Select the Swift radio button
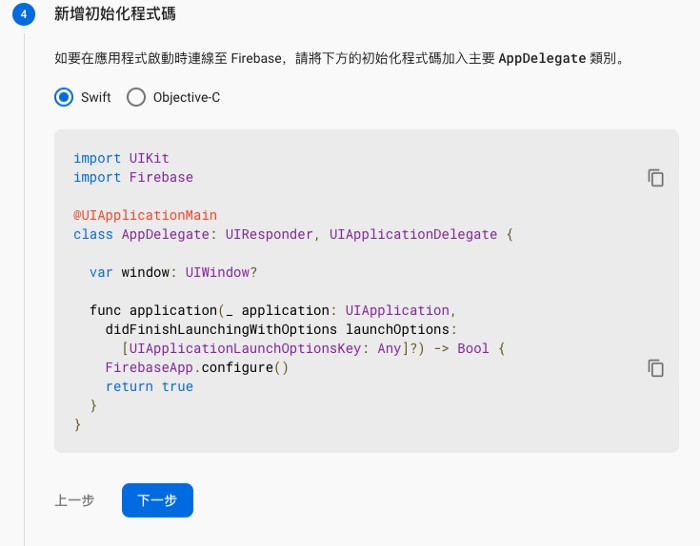700x546 pixels. click(64, 97)
